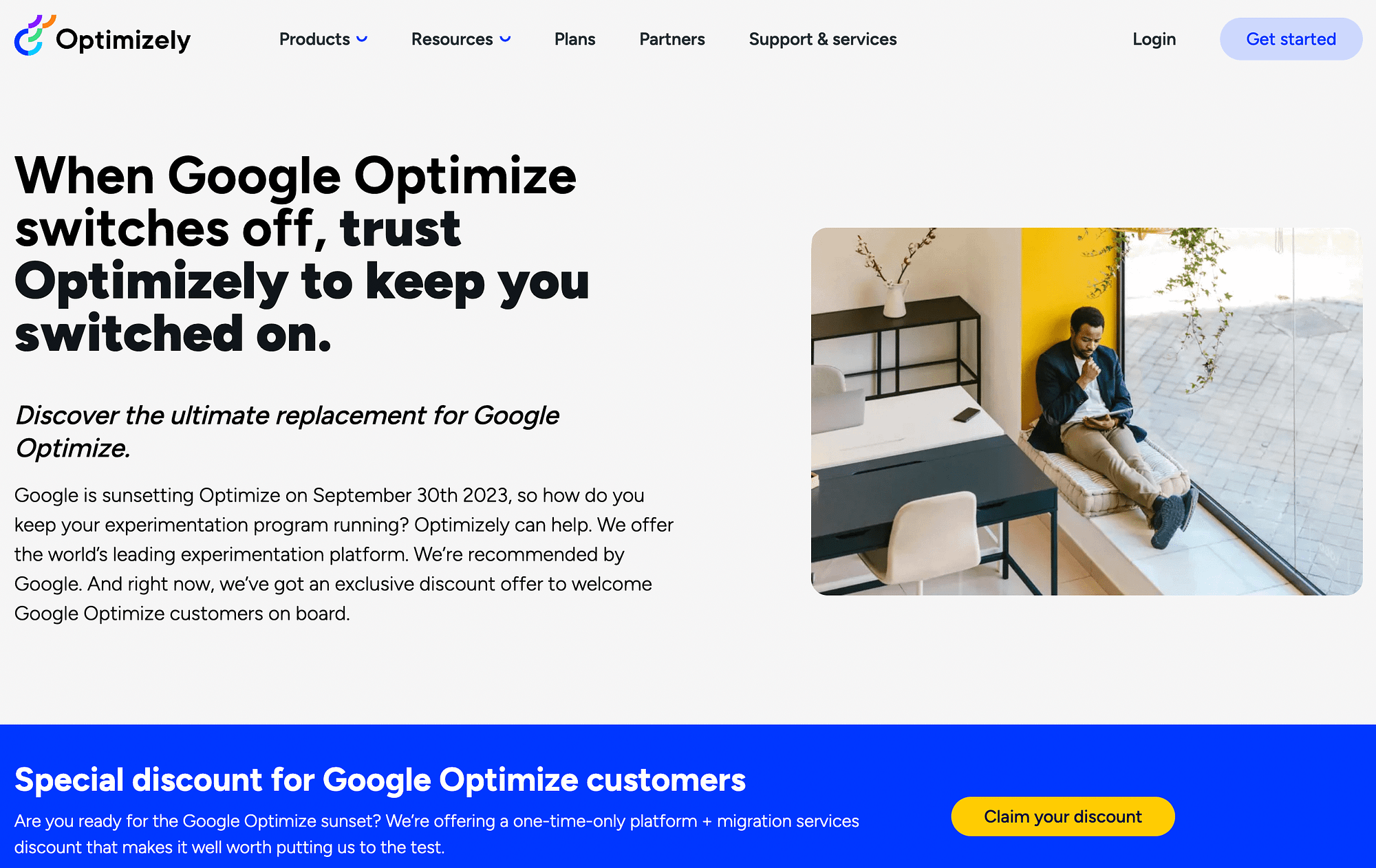Select the blue discount banner section

688,795
